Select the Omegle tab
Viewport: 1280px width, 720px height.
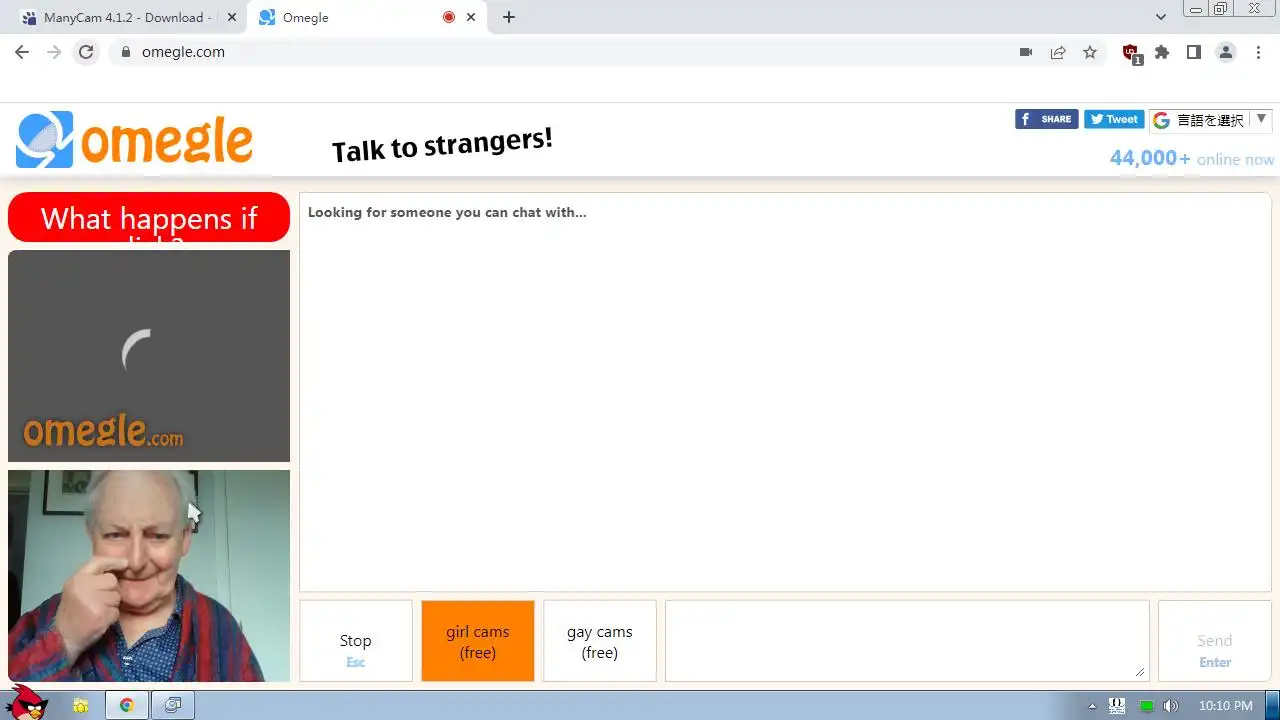(x=368, y=17)
